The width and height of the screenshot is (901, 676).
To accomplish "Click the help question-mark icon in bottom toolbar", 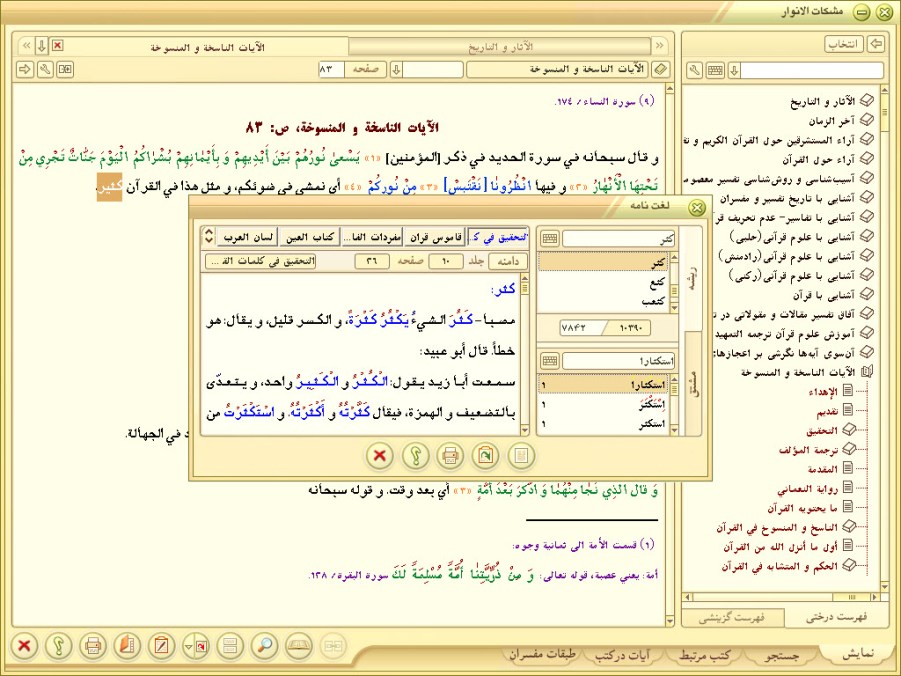I will [59, 646].
